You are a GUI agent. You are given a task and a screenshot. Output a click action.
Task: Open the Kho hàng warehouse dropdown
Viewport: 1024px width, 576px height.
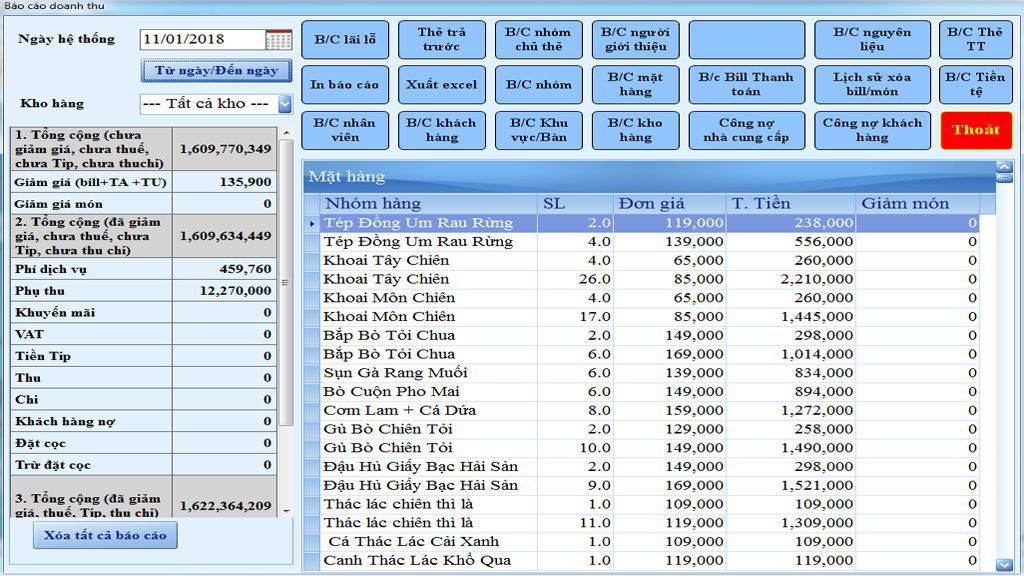285,104
